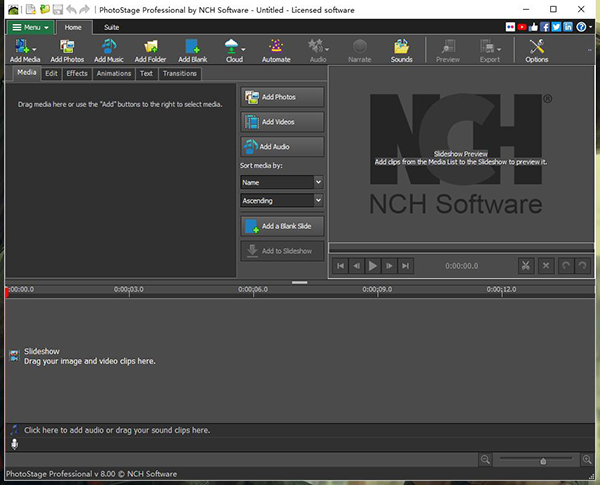Switch to the Suite ribbon tab

[x=111, y=28]
